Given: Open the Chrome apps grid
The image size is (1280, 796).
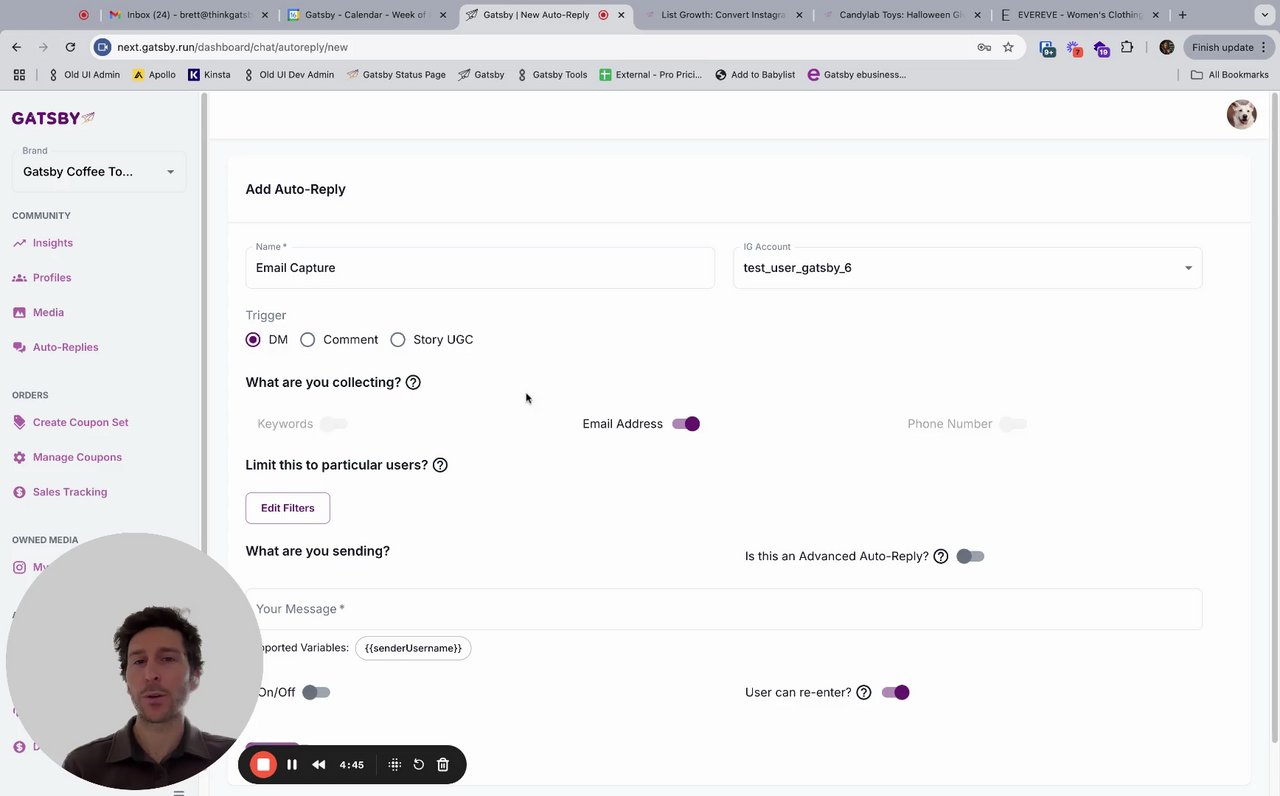Looking at the screenshot, I should point(19,75).
